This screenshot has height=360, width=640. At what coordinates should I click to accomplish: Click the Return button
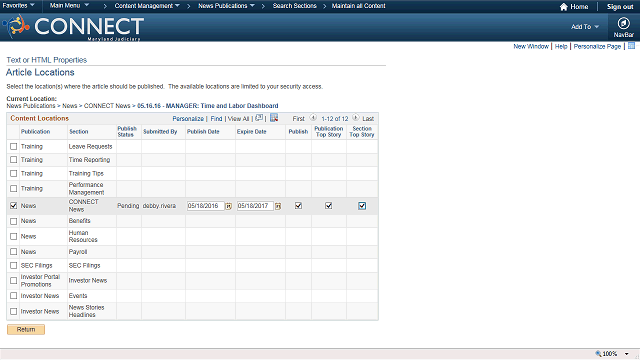pyautogui.click(x=26, y=329)
